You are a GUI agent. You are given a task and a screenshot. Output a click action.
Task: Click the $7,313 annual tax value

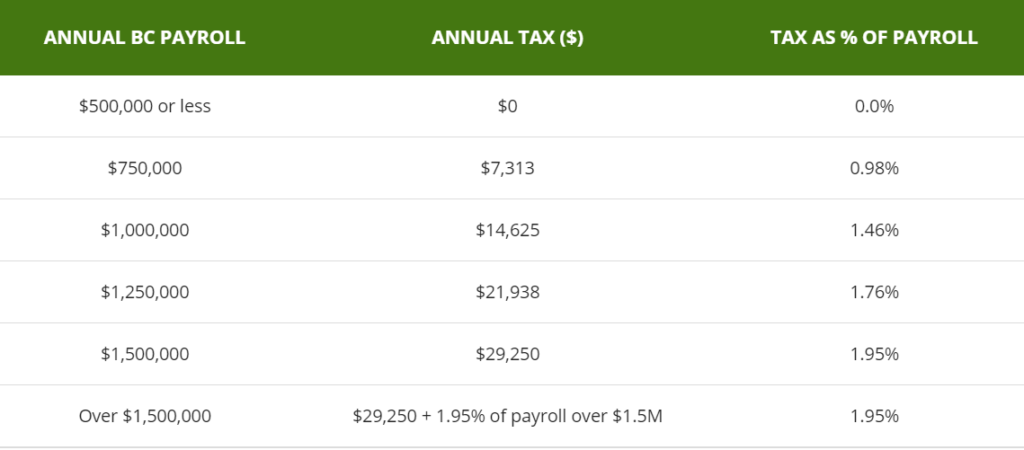tap(508, 168)
